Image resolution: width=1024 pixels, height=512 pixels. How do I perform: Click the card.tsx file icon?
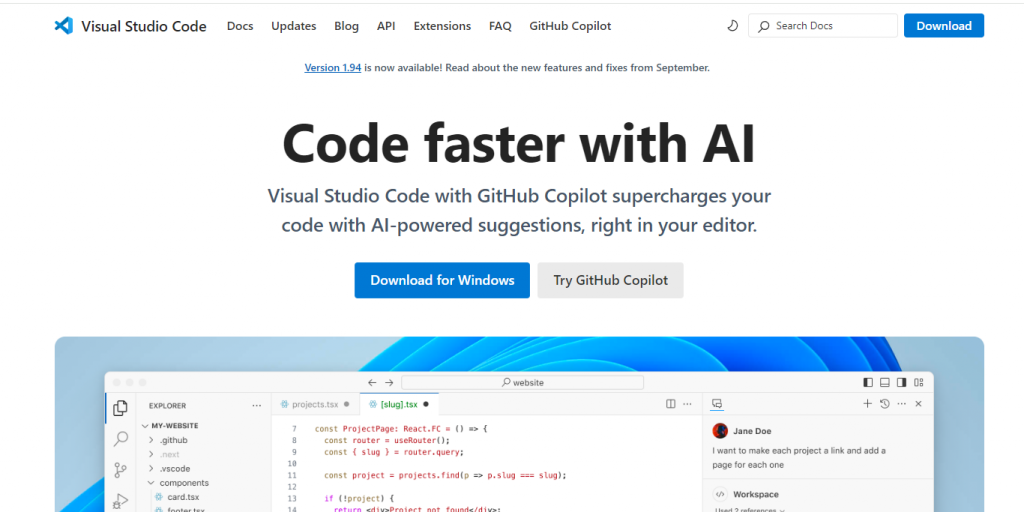pyautogui.click(x=159, y=497)
